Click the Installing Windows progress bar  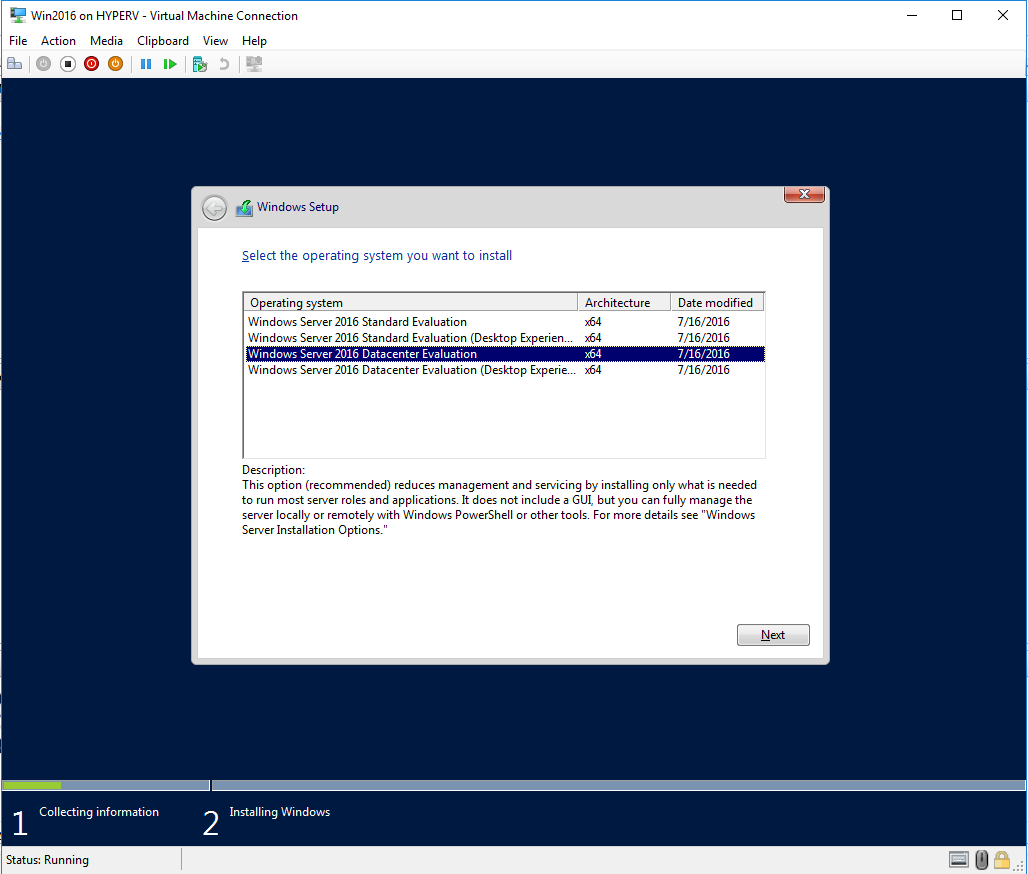[618, 785]
